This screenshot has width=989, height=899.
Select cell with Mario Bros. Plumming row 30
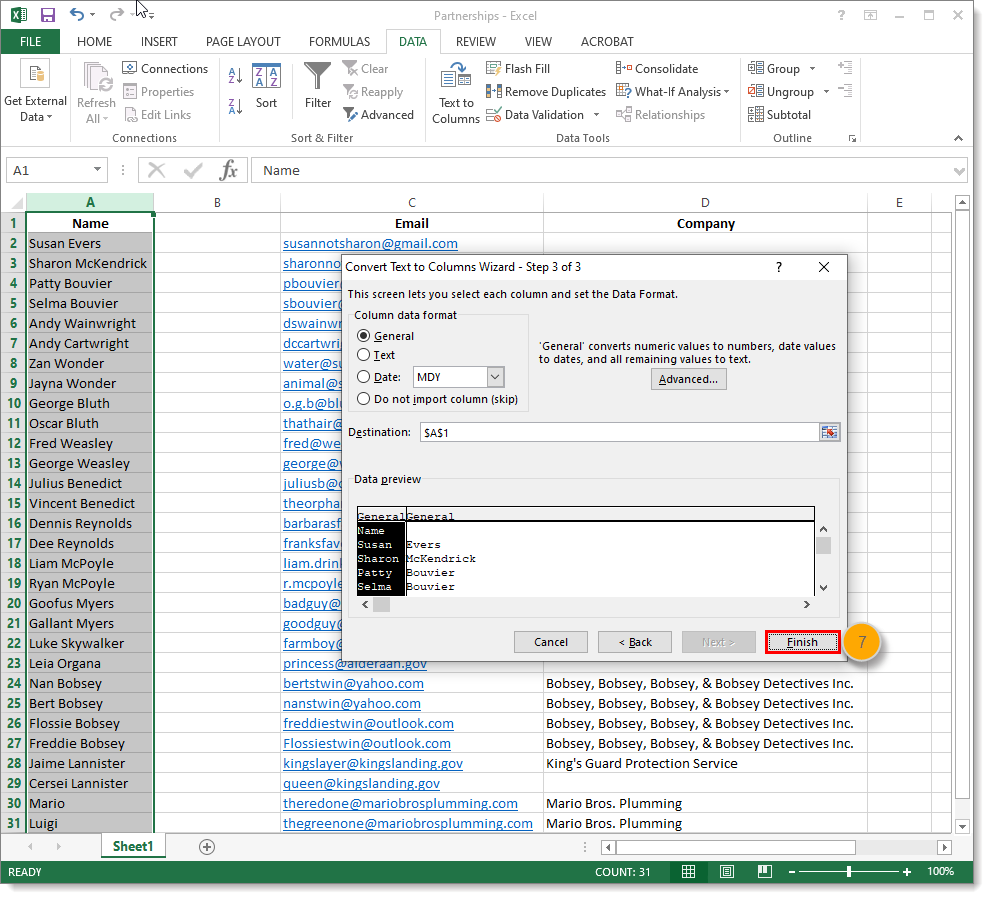[705, 804]
